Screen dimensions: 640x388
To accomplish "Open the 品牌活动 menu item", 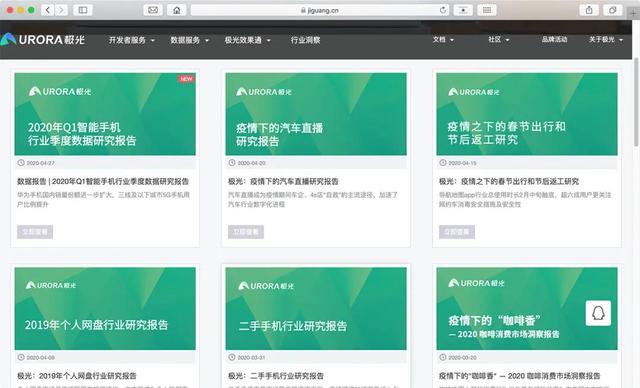I will pyautogui.click(x=554, y=40).
